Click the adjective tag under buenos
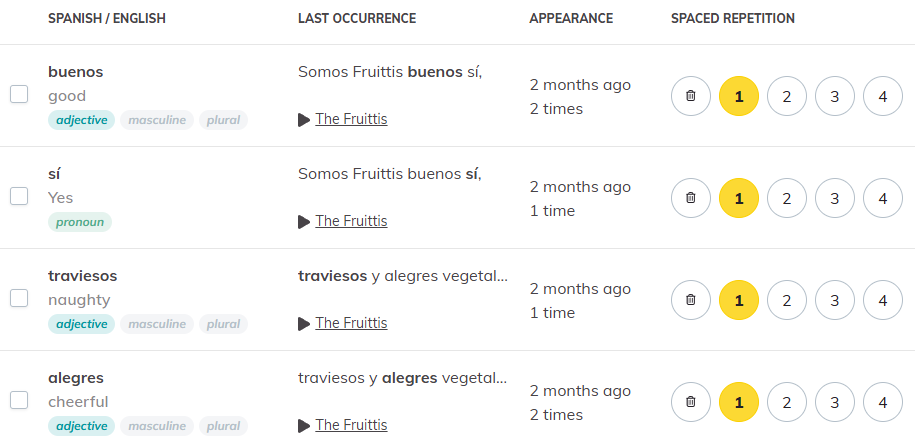Viewport: 915px width, 442px height. 82,120
